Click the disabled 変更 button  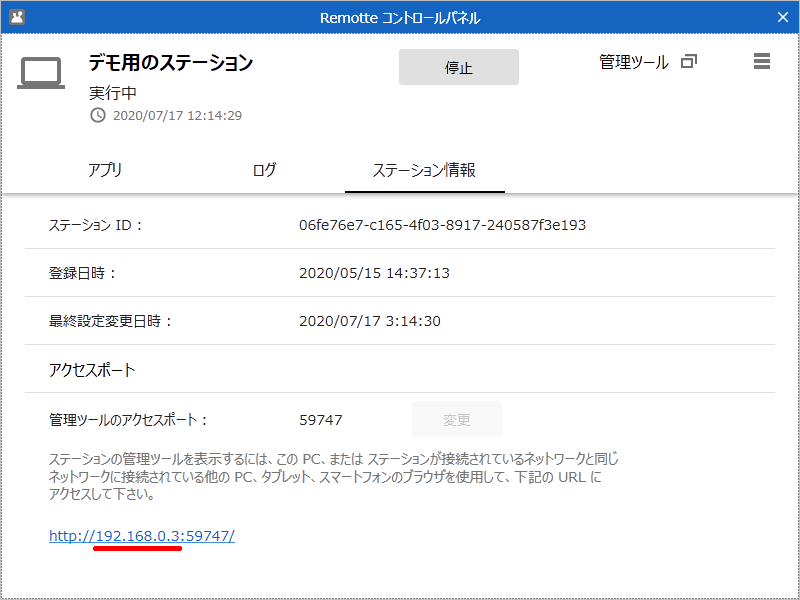coord(457,419)
